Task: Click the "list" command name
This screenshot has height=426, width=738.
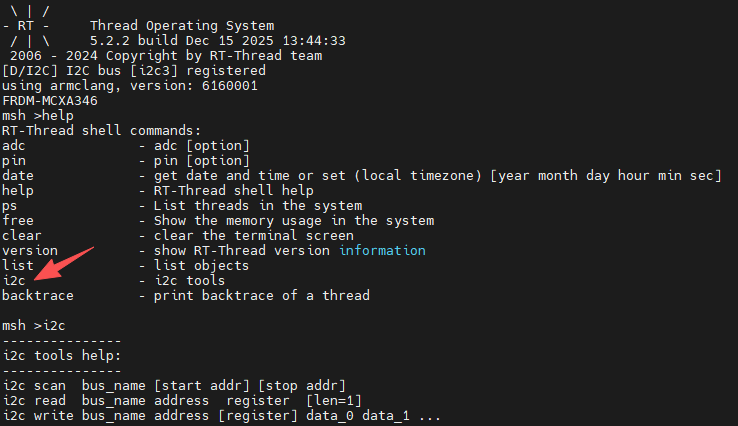Action: [x=18, y=265]
